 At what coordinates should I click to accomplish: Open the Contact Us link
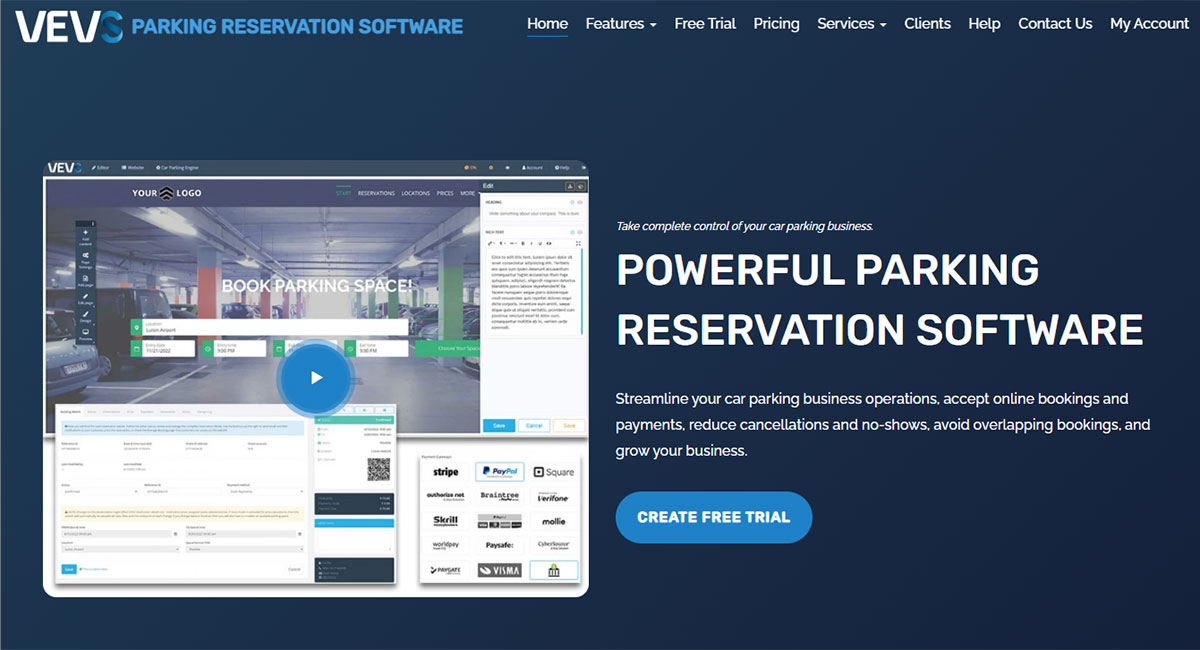[1055, 24]
